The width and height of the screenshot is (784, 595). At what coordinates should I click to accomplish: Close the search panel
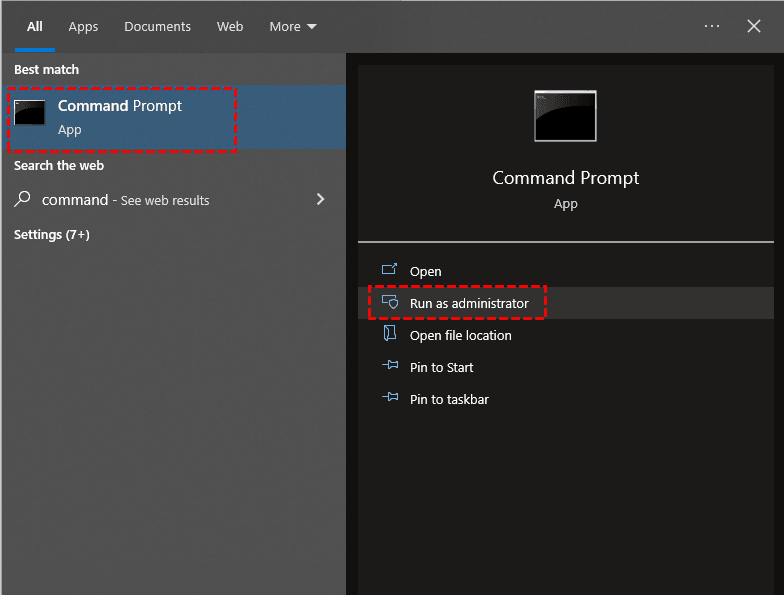pyautogui.click(x=754, y=26)
